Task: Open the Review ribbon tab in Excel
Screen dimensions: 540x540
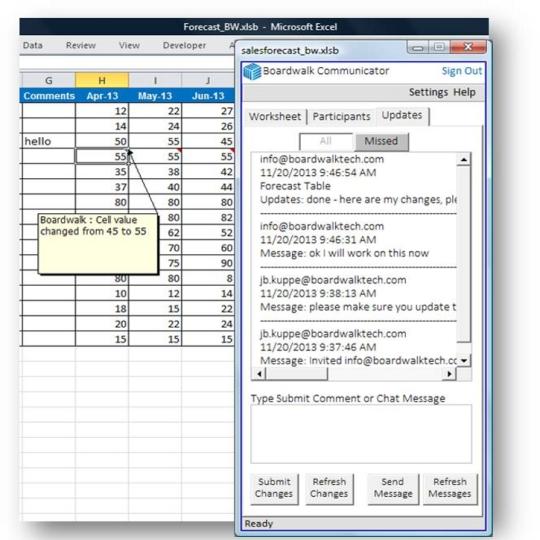Action: pos(81,45)
